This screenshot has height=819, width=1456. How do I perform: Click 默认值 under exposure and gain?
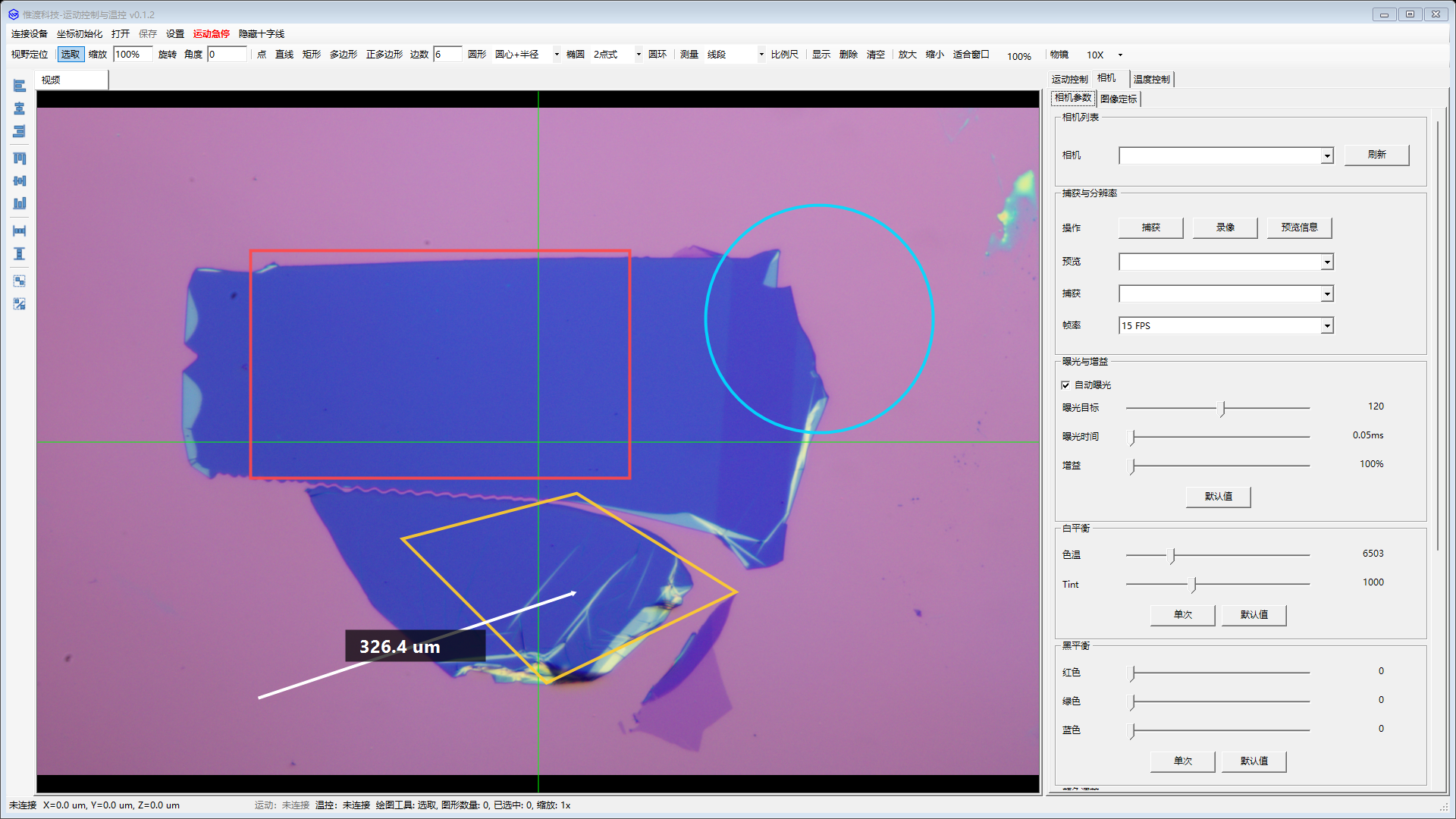[1219, 497]
